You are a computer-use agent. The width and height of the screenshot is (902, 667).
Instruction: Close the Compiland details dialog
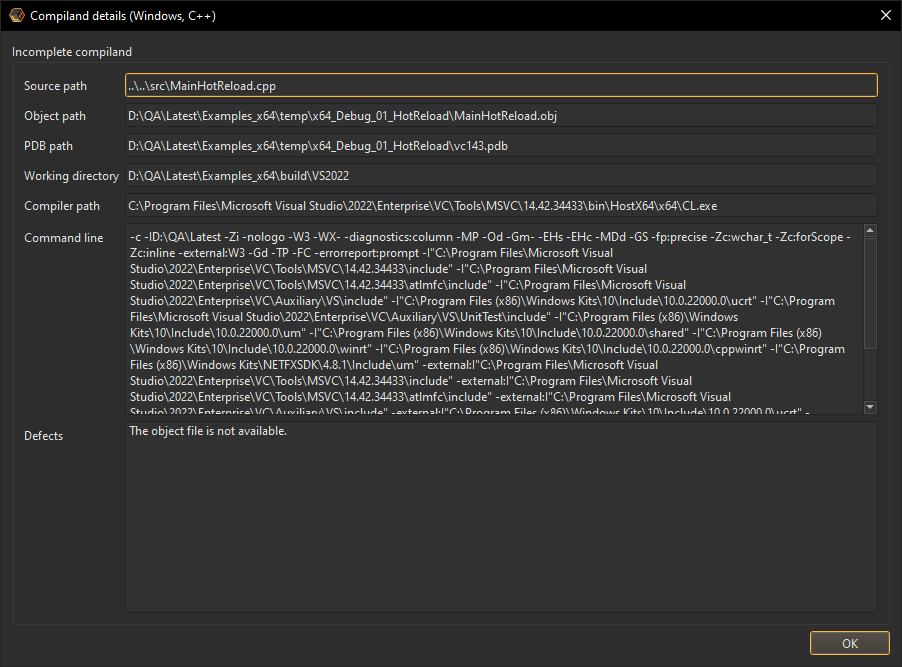pyautogui.click(x=883, y=16)
